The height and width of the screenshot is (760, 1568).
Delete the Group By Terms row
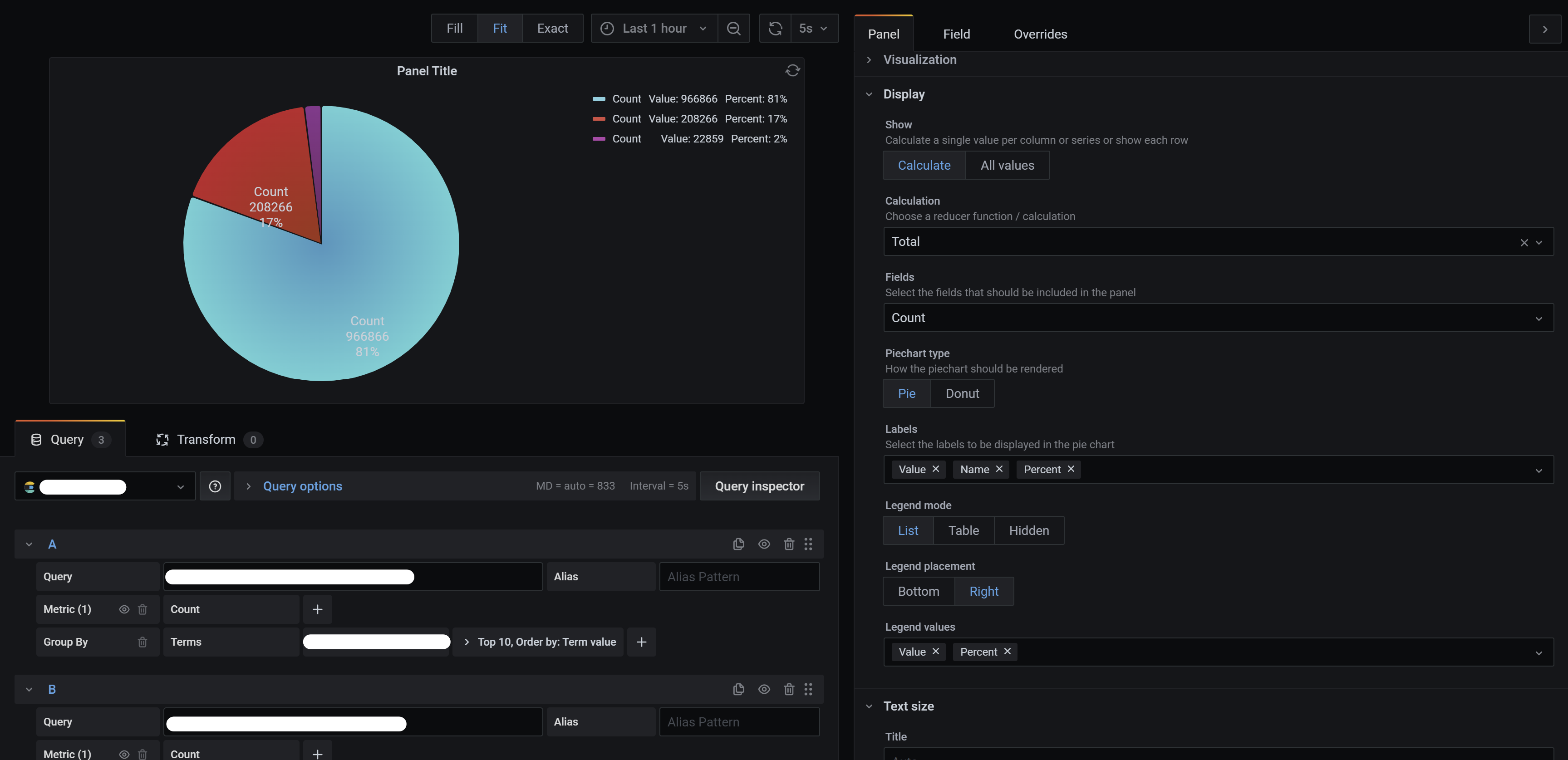(143, 641)
